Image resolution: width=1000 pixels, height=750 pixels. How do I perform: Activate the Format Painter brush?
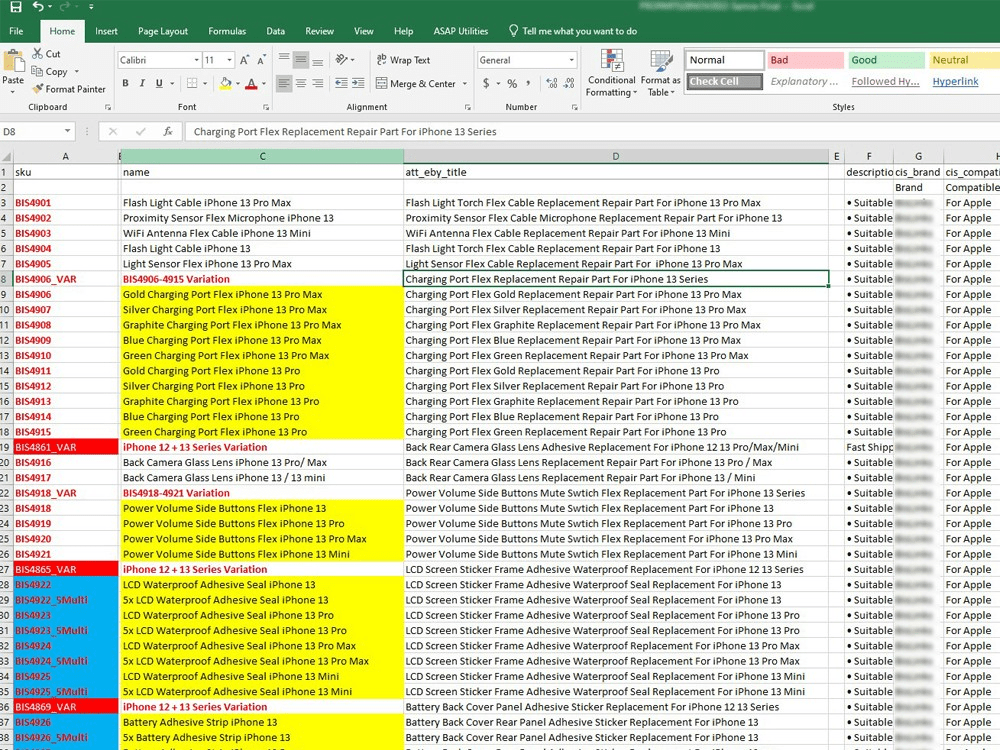click(69, 89)
